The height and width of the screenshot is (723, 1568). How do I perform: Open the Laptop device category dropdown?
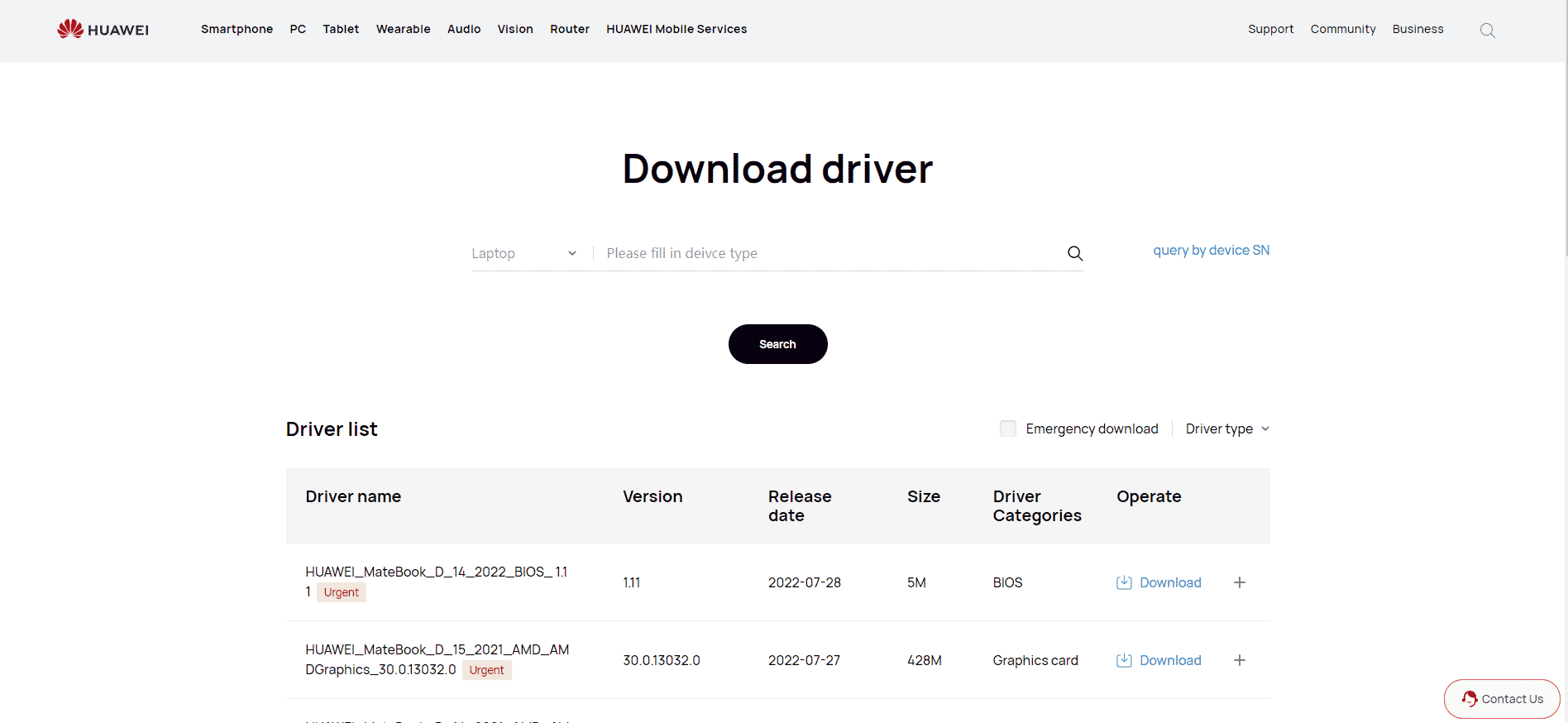524,253
